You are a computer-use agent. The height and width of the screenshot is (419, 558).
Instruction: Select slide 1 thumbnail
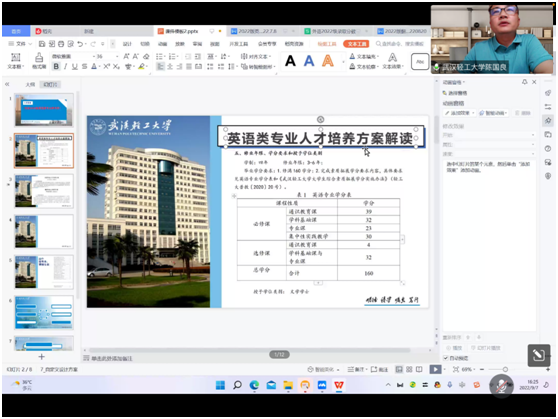click(x=44, y=110)
